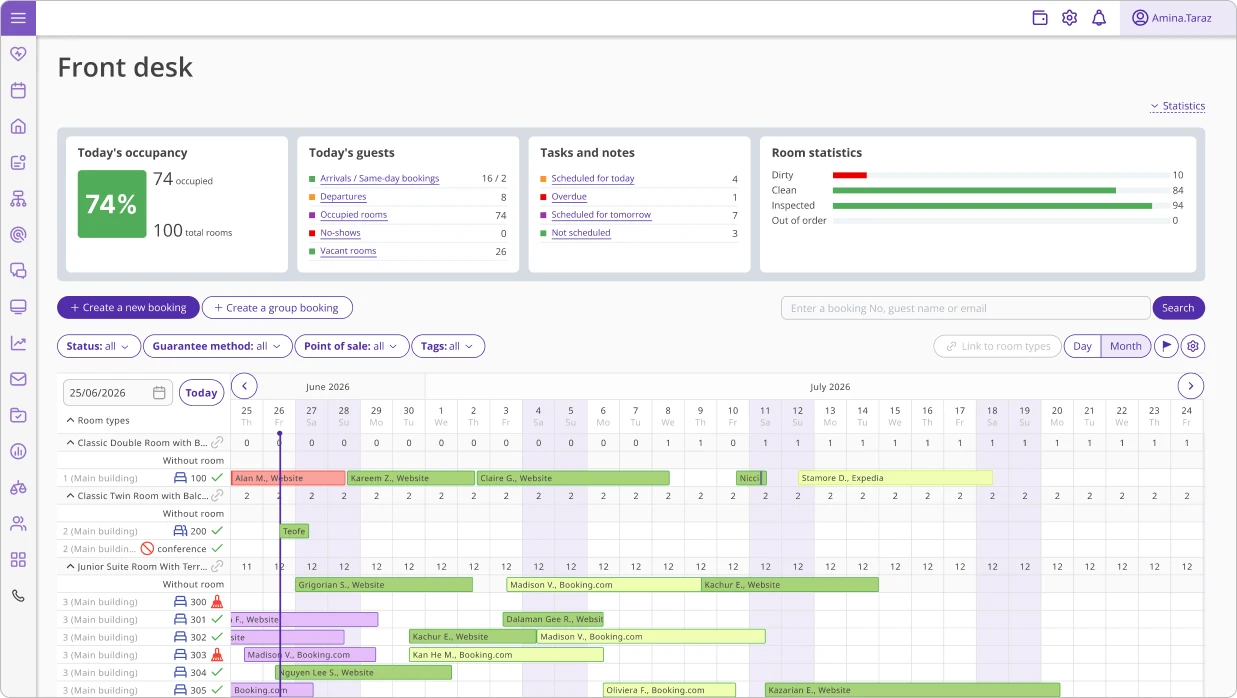Image resolution: width=1237 pixels, height=698 pixels.
Task: Open the balance scales sidebar icon
Action: [x=18, y=487]
